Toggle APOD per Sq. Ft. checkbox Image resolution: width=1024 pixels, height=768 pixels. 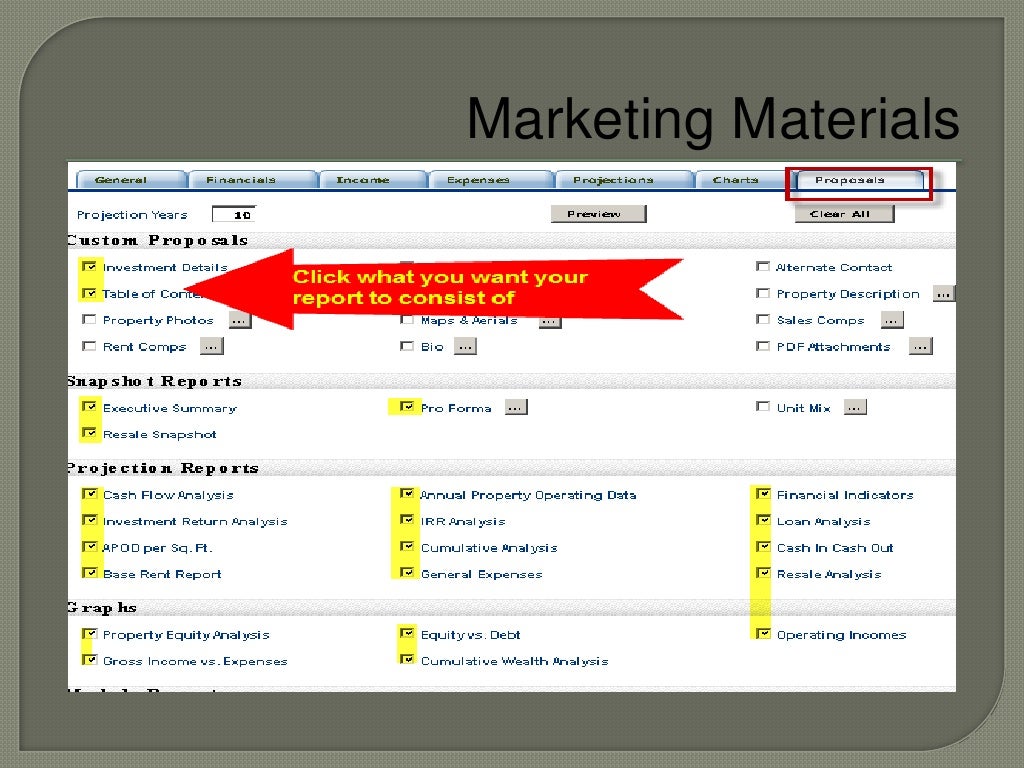click(x=89, y=547)
